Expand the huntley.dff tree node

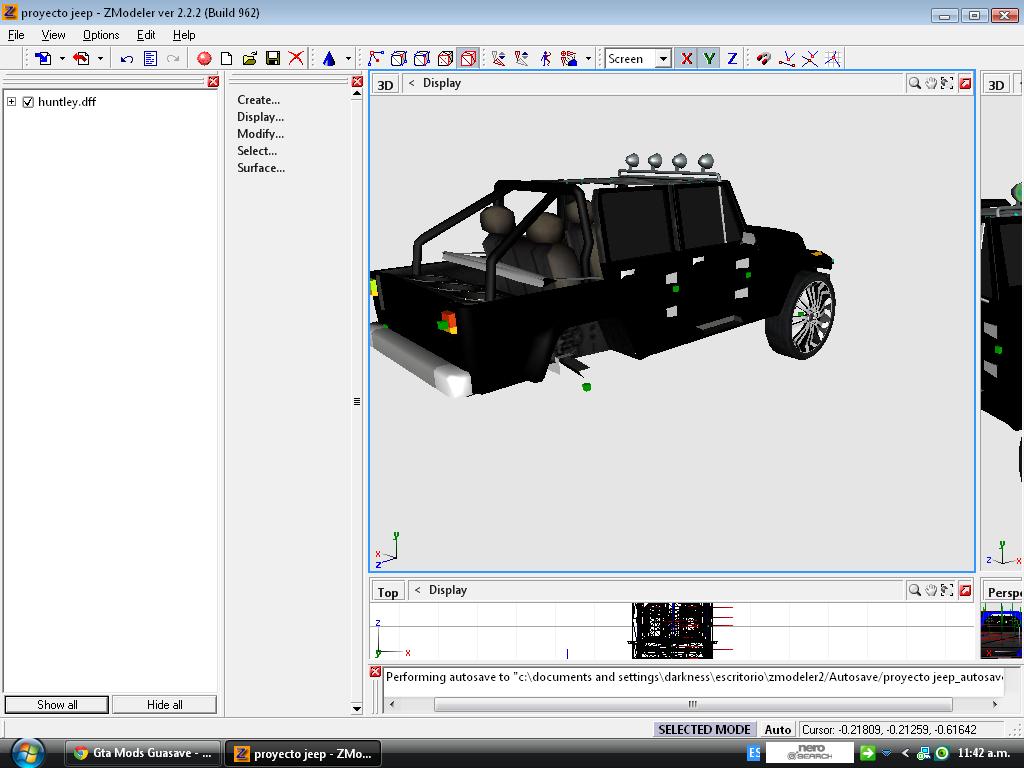(x=11, y=102)
